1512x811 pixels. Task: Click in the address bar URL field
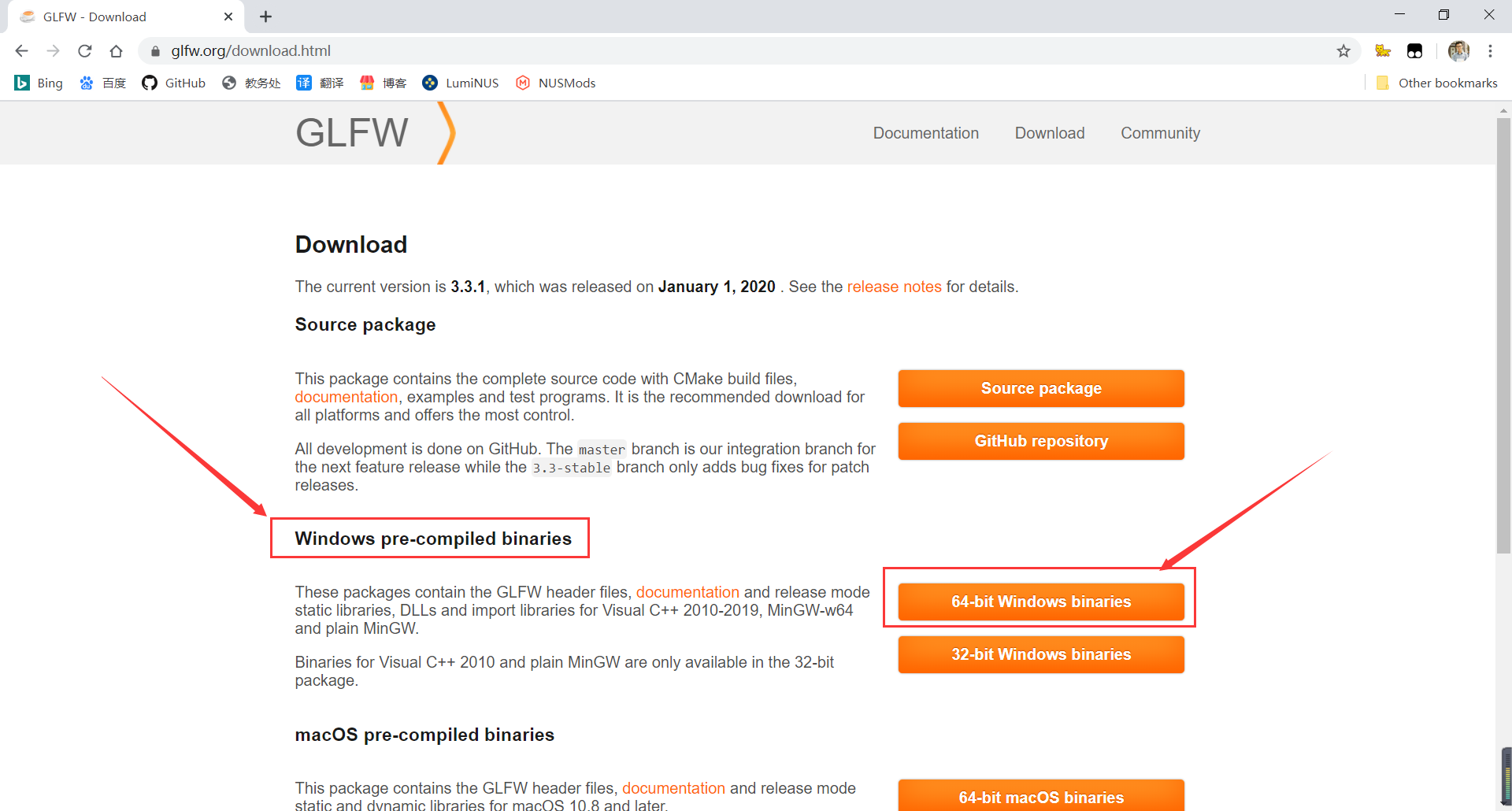(x=740, y=51)
